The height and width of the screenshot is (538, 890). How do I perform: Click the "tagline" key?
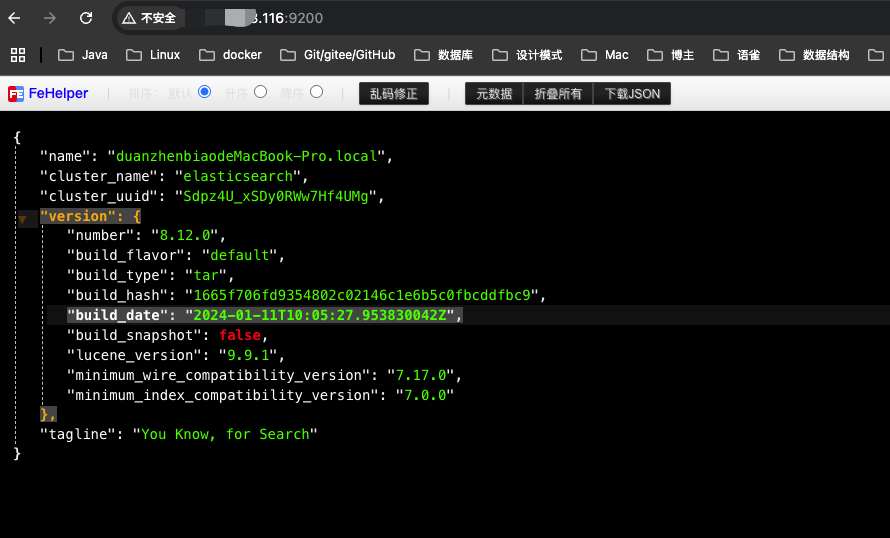pos(78,434)
